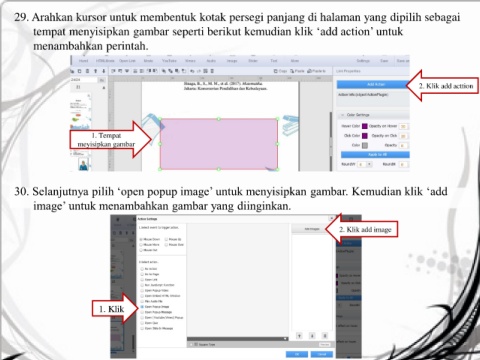Screen dimensions: 480x360
Task: Select the Mouse Down trigger radio button
Action: (x=141, y=239)
